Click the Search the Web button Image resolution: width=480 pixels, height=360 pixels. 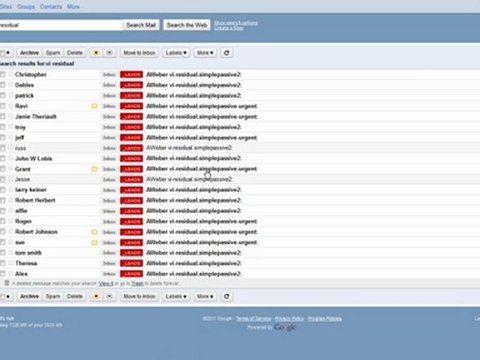tap(187, 25)
